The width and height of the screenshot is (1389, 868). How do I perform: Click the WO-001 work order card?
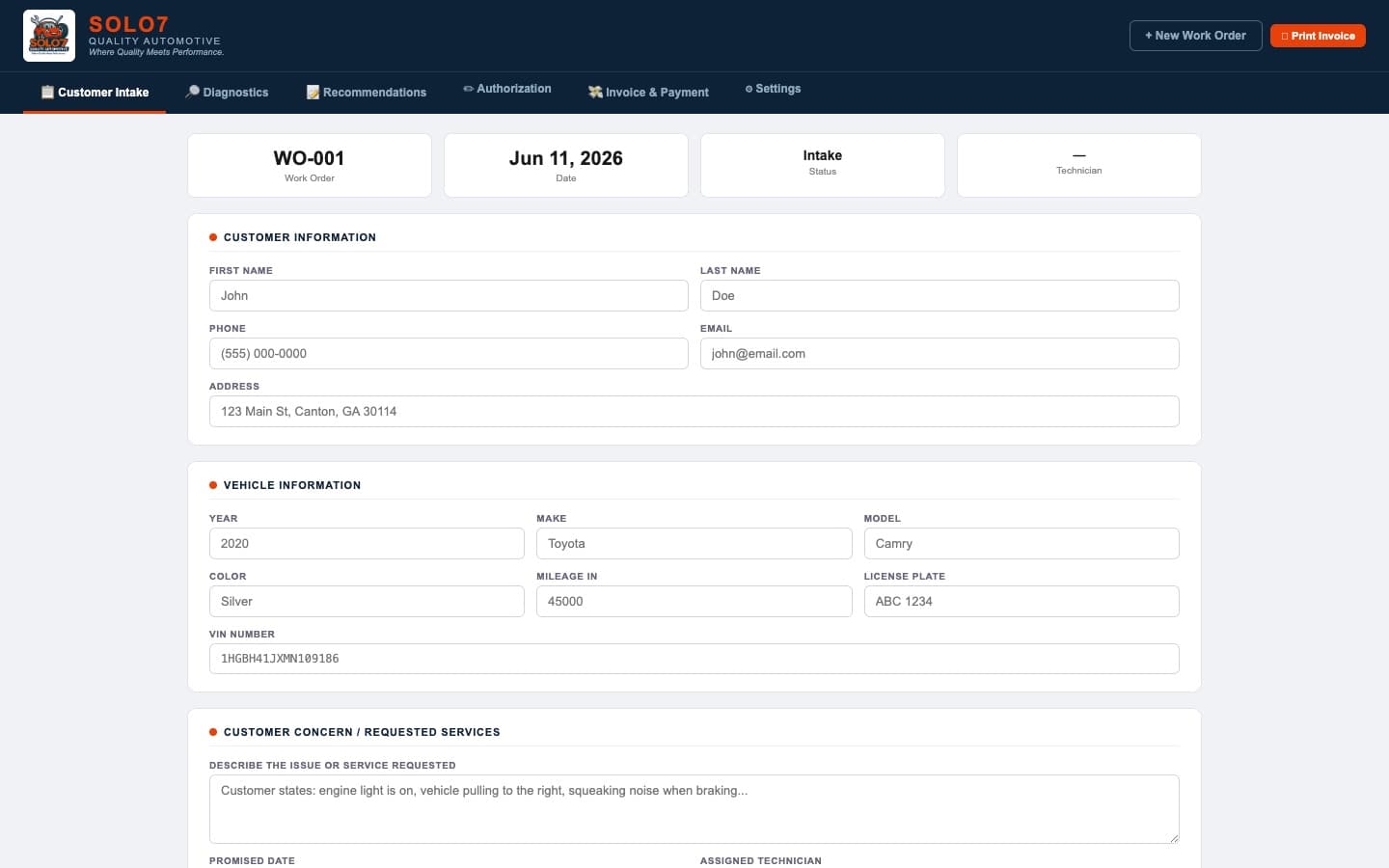point(310,165)
